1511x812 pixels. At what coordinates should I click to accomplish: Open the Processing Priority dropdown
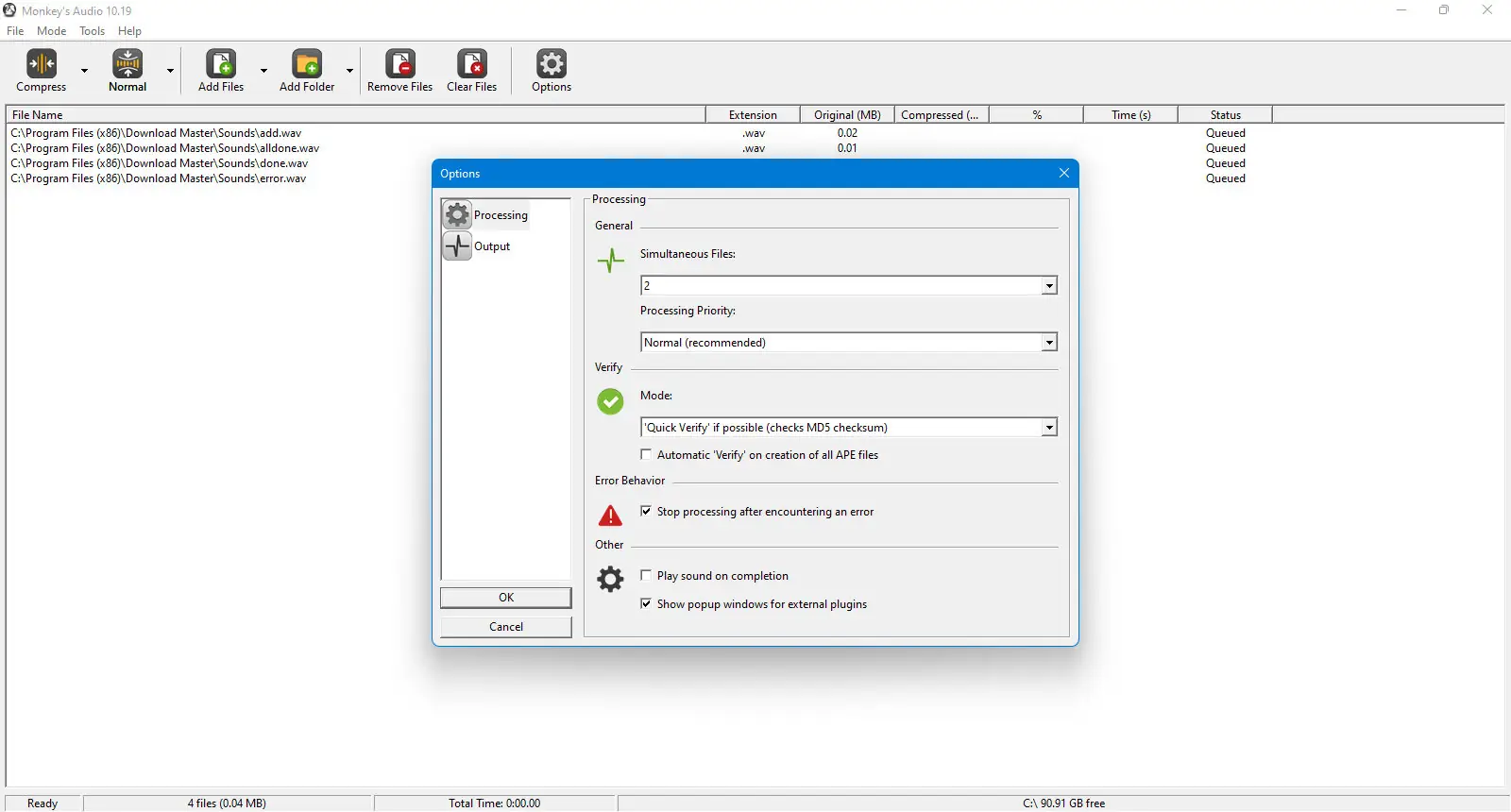click(1049, 342)
